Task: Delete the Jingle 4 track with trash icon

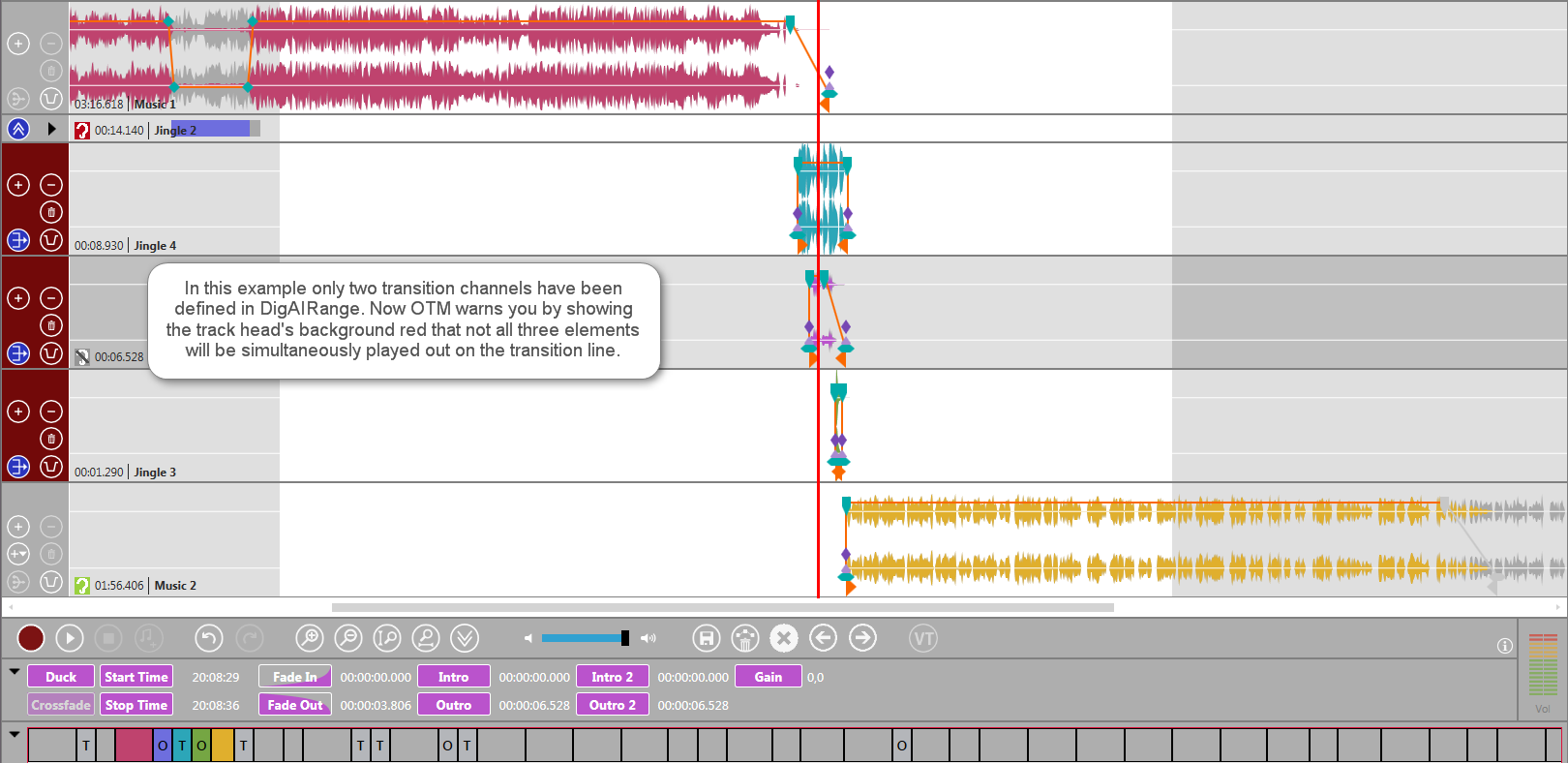Action: tap(51, 212)
